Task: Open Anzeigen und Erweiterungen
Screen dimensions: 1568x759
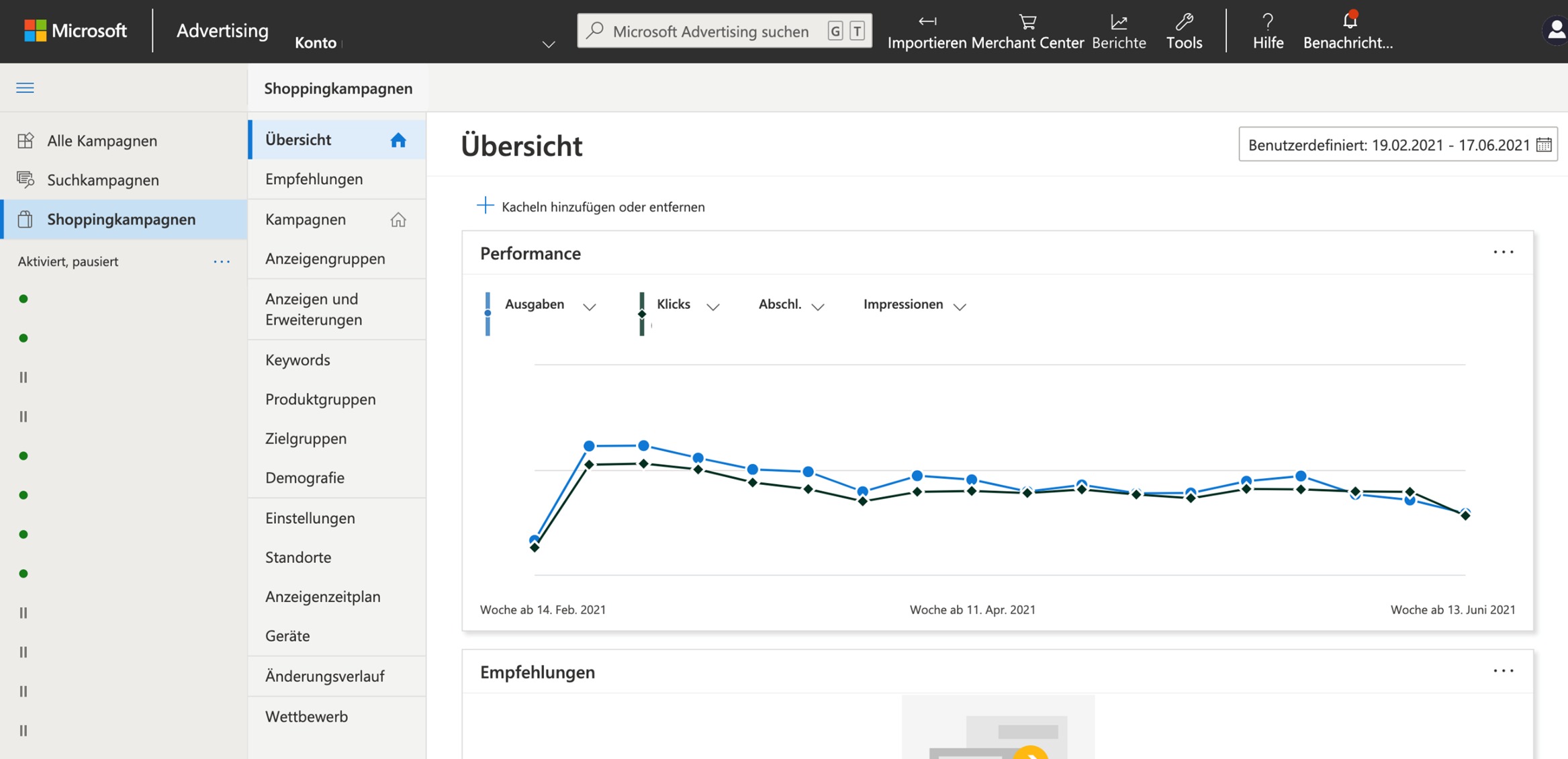Action: point(337,309)
